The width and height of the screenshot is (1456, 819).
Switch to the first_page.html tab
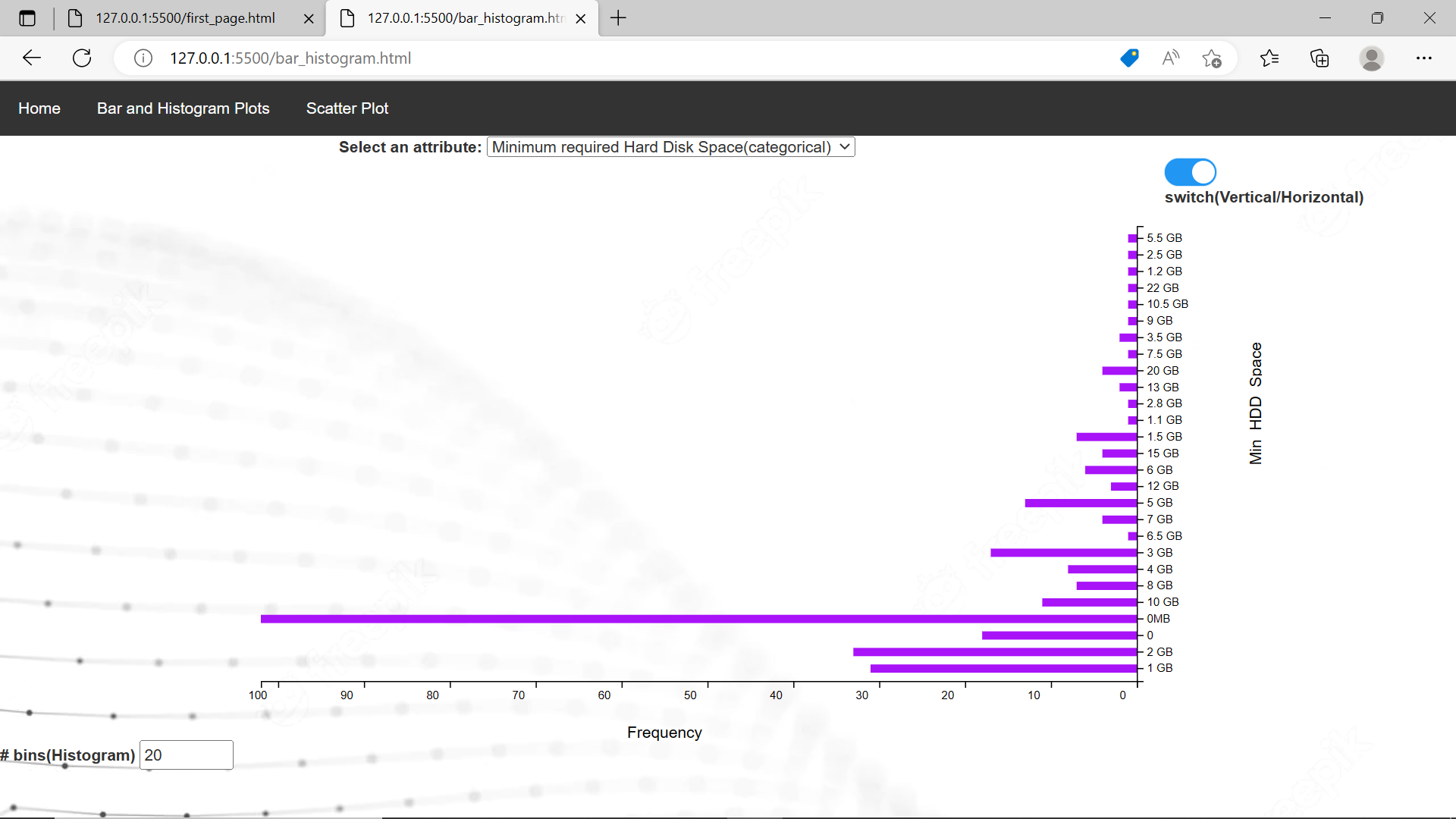coord(184,18)
